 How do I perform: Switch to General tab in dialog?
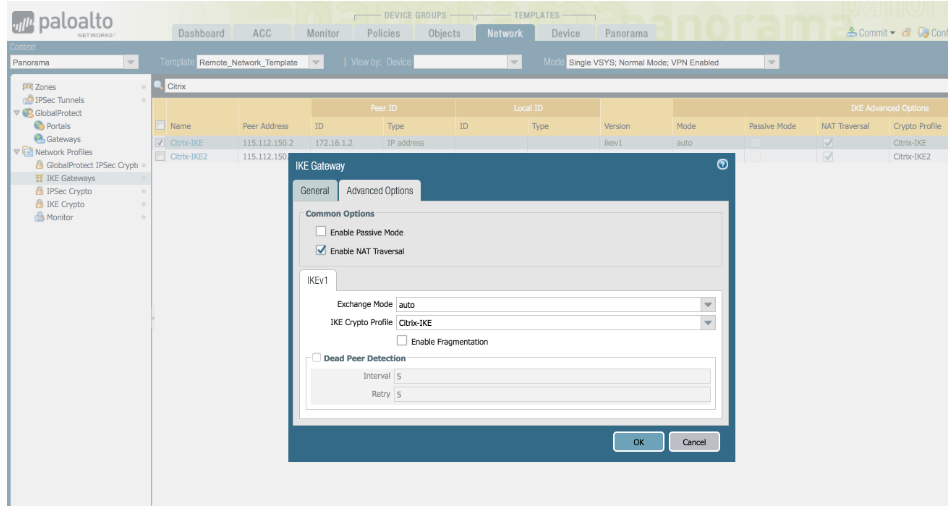[315, 191]
